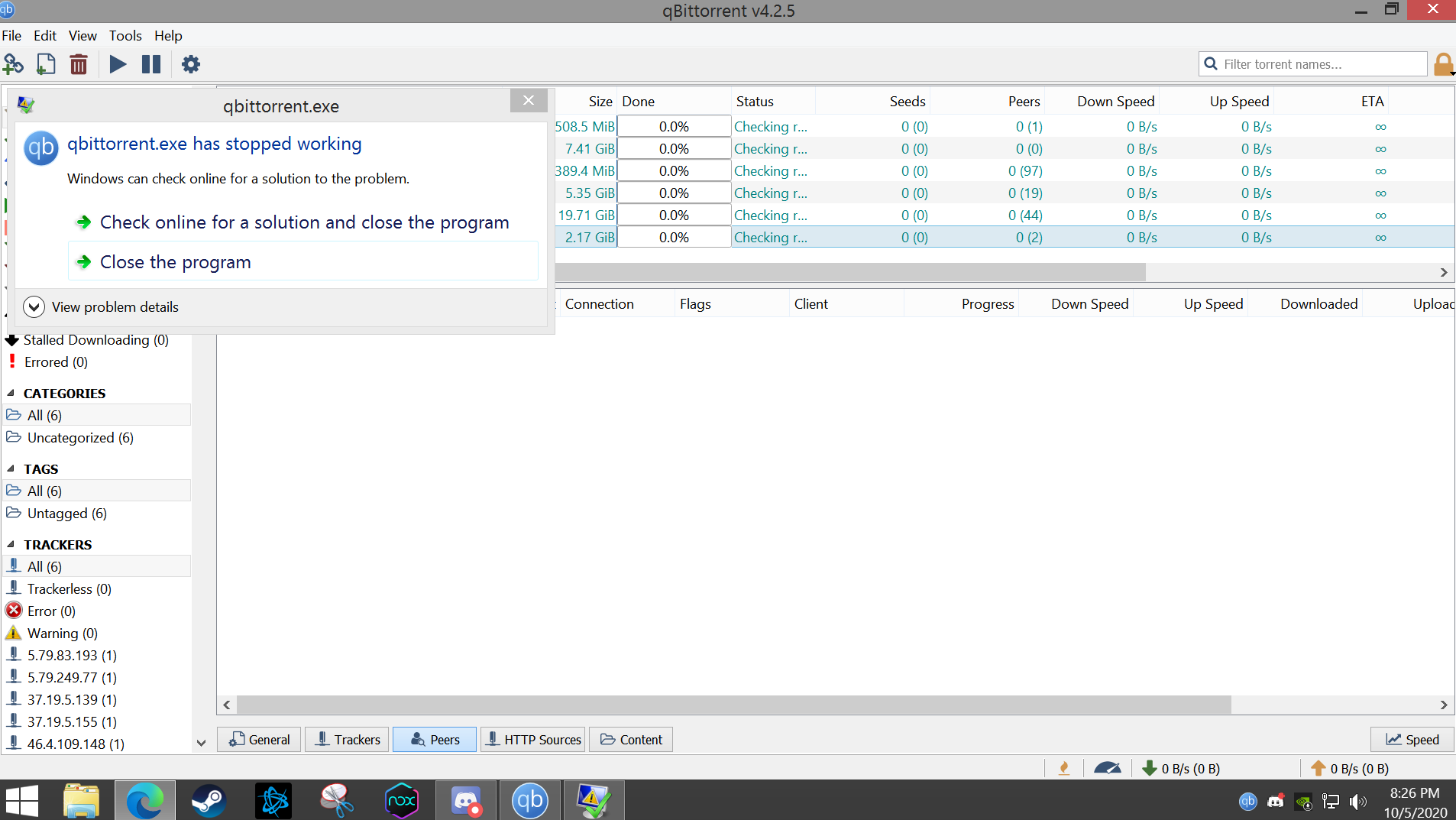Select the Delete torrent icon
The width and height of the screenshot is (1456, 820).
[x=79, y=64]
